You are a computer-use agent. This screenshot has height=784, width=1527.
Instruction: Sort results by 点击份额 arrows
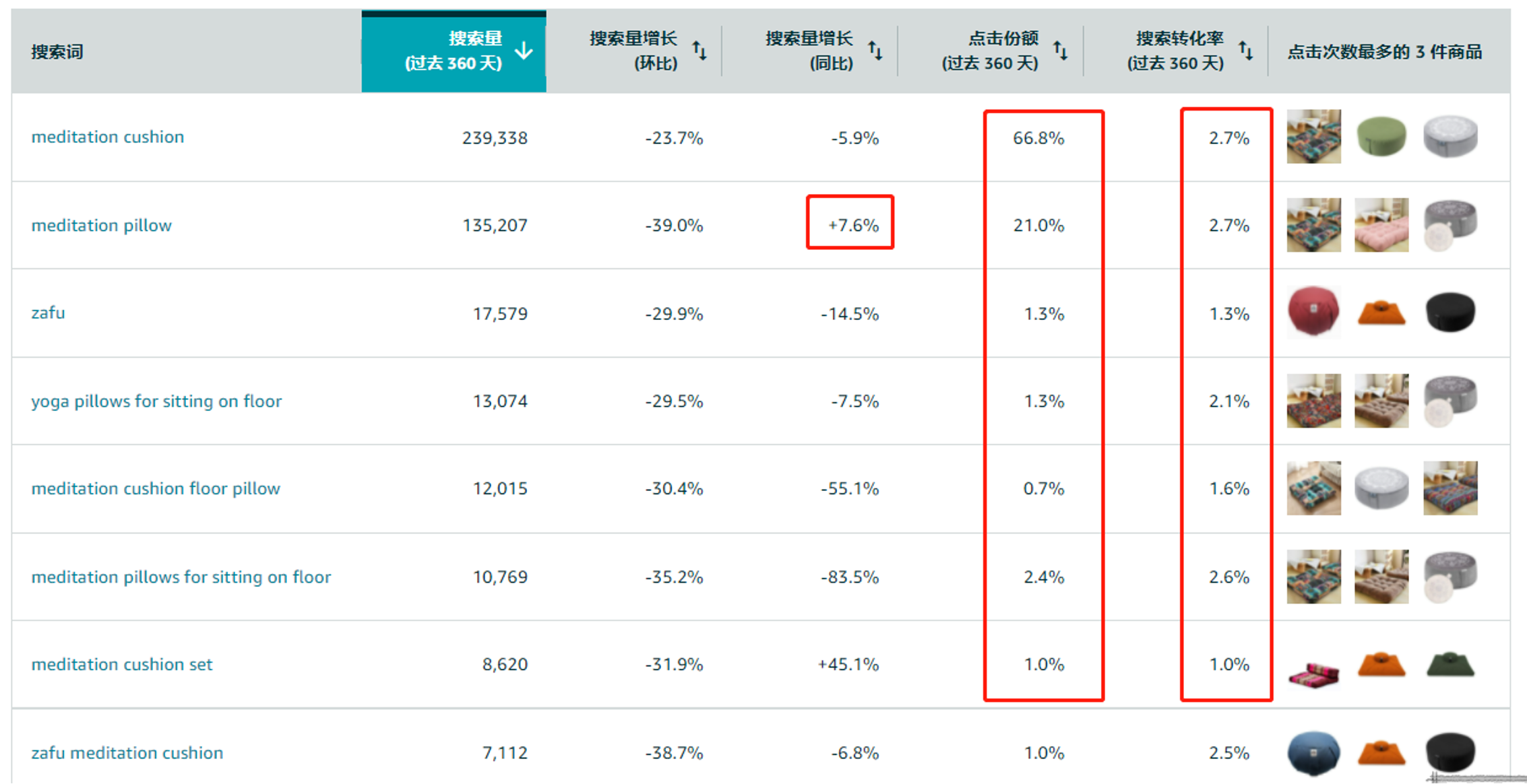(x=1061, y=50)
